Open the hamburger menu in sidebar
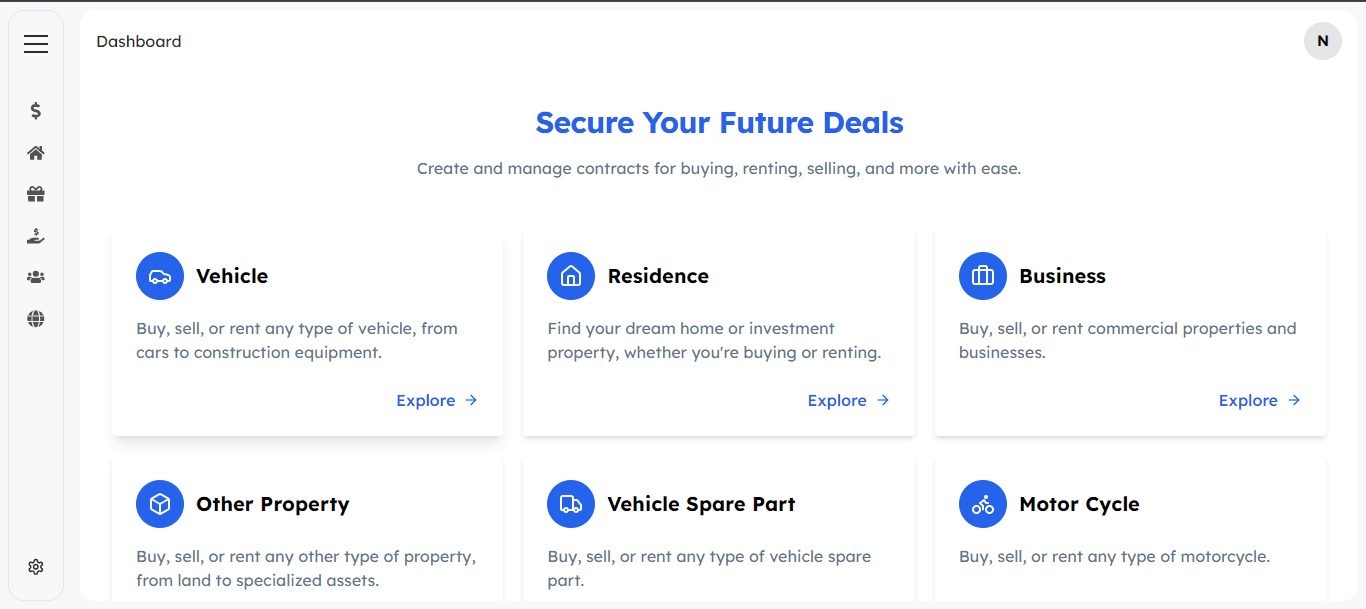Viewport: 1366px width, 609px height. 36,44
